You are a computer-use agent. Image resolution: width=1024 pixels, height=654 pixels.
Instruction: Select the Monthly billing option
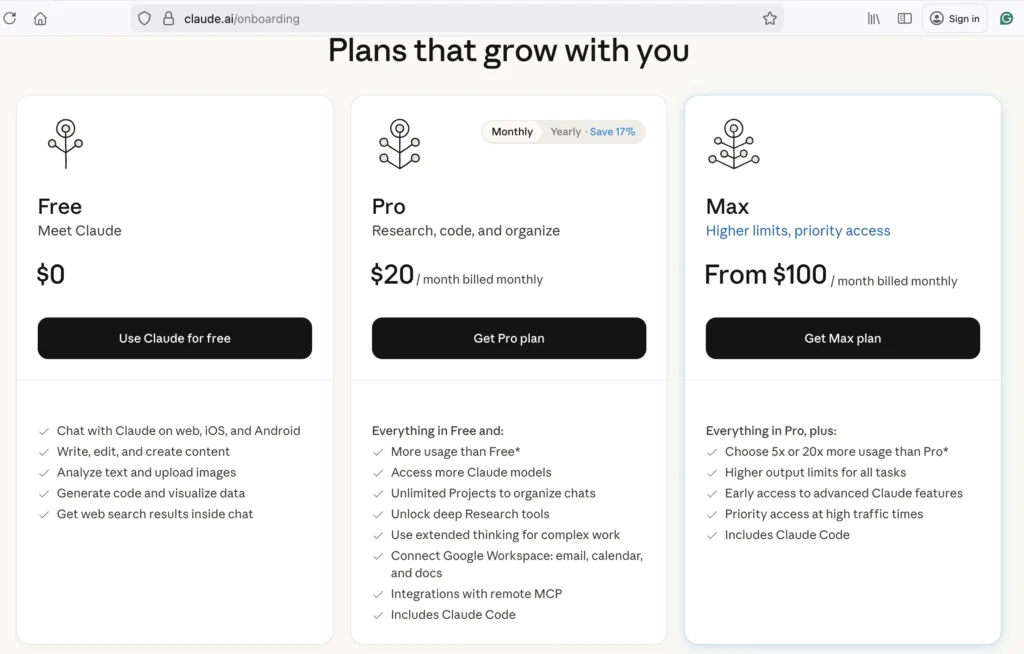(x=512, y=132)
